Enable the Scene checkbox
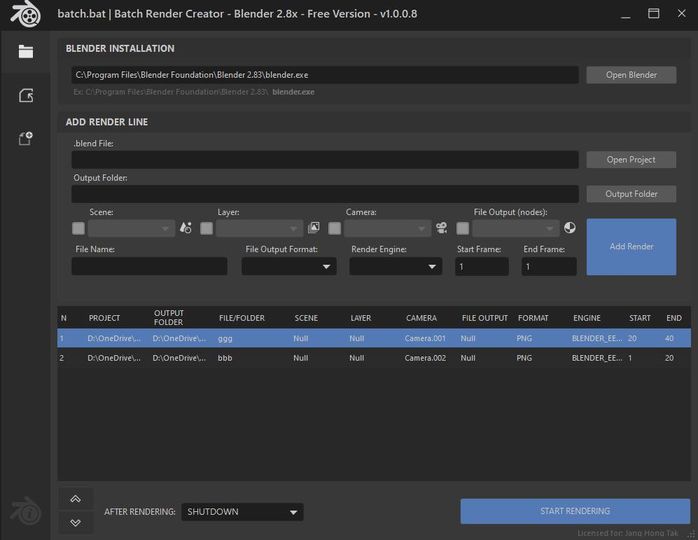The width and height of the screenshot is (698, 540). (78, 228)
